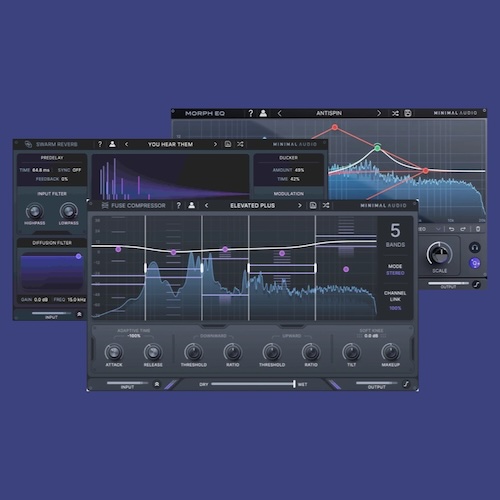Click the Downward Threshold knob

tap(194, 352)
